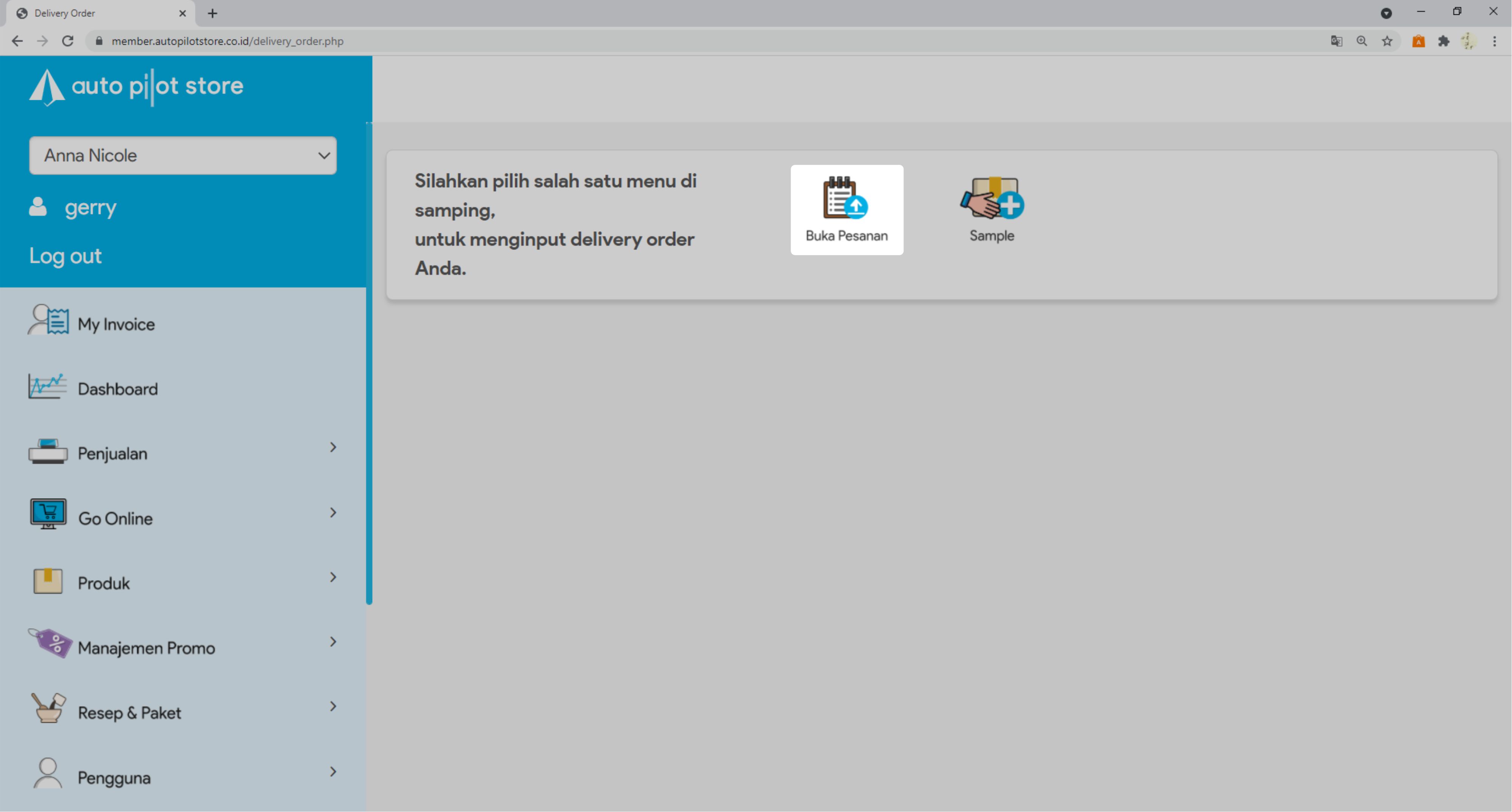Click the My Invoice sidebar icon

(48, 321)
